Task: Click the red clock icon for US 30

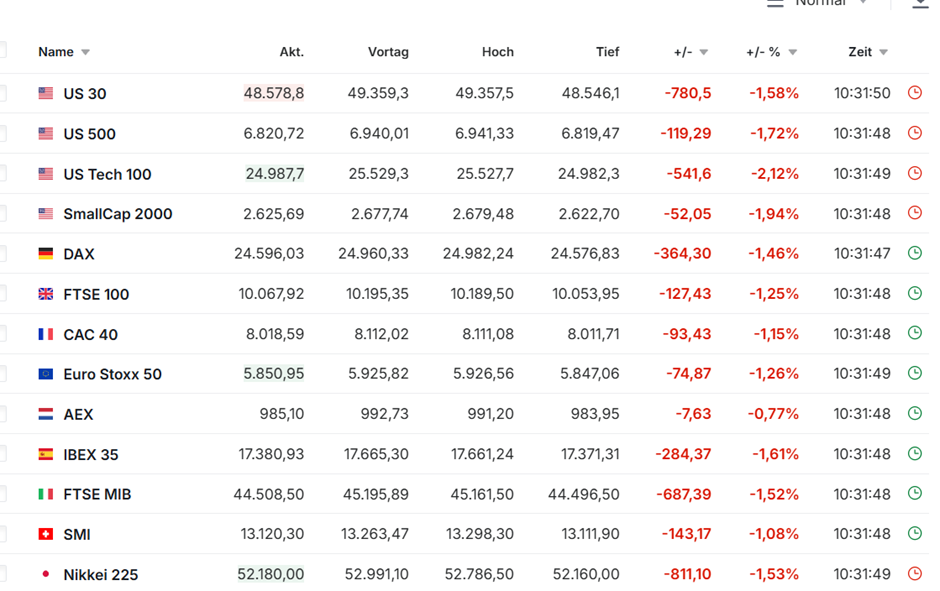Action: (x=914, y=93)
